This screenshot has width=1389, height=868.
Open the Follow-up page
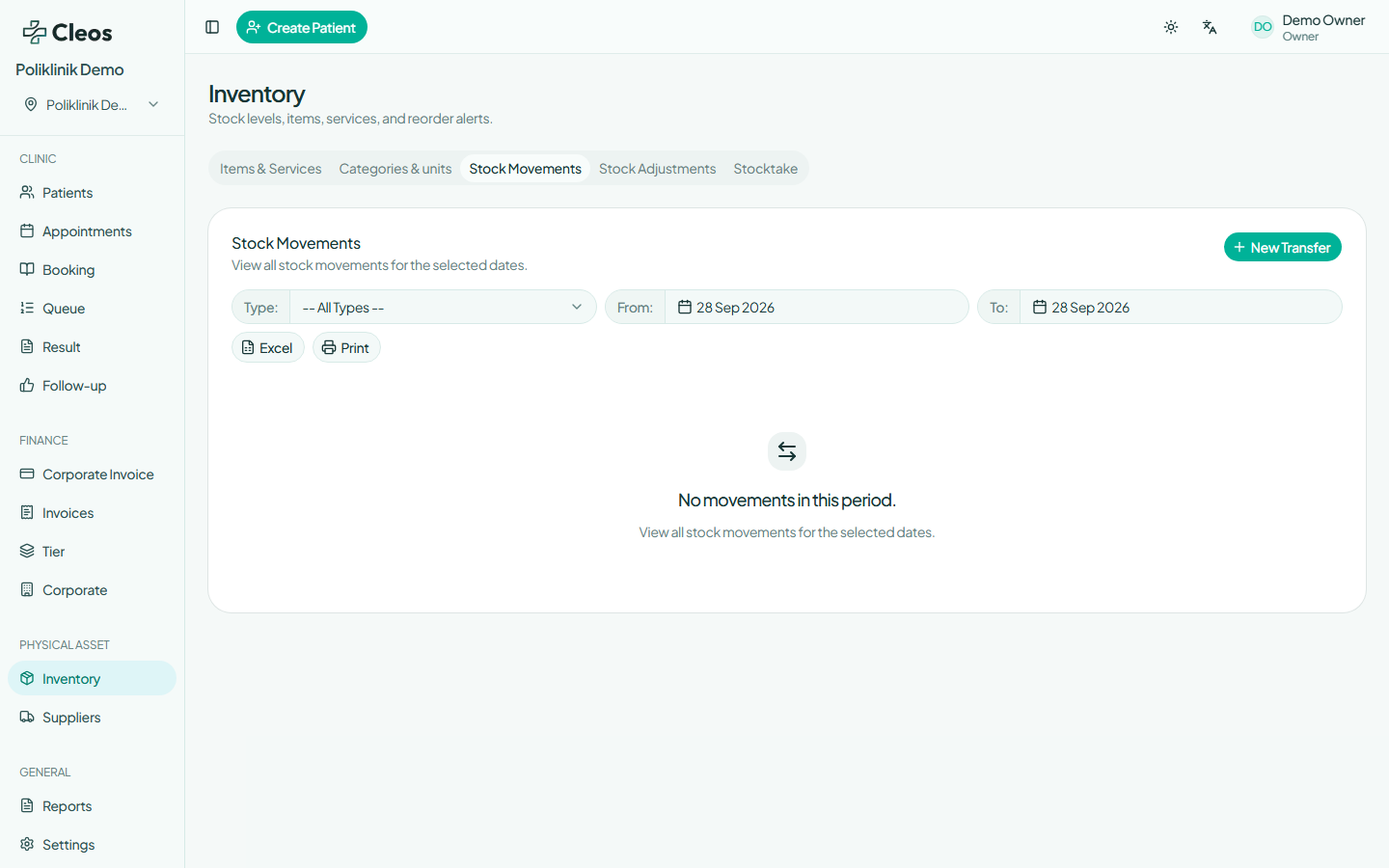point(92,386)
